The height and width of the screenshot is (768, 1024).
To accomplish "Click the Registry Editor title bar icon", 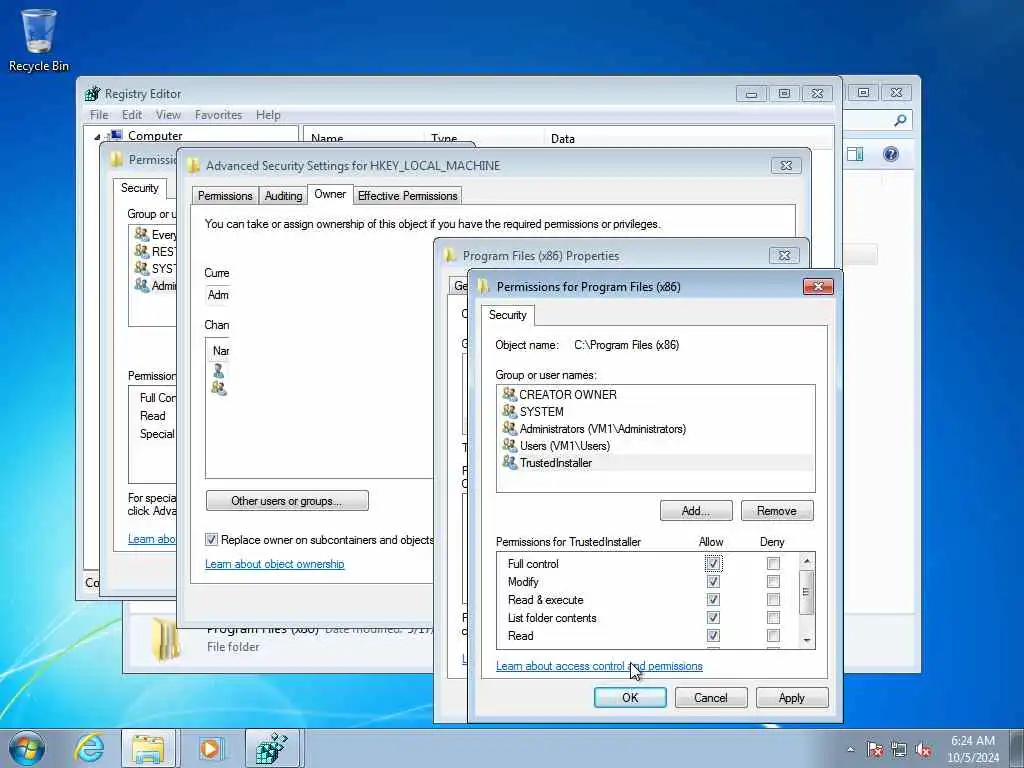I will point(93,93).
